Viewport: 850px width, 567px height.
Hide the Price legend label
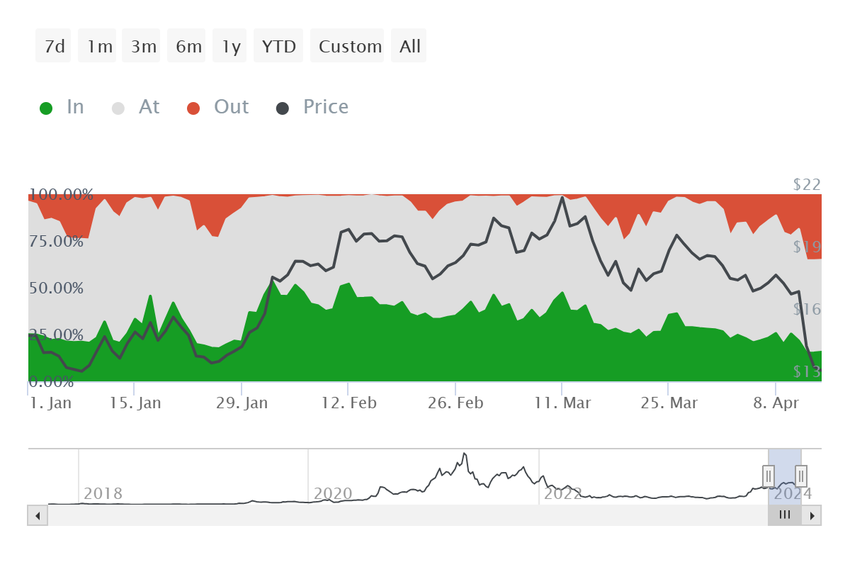coord(326,107)
